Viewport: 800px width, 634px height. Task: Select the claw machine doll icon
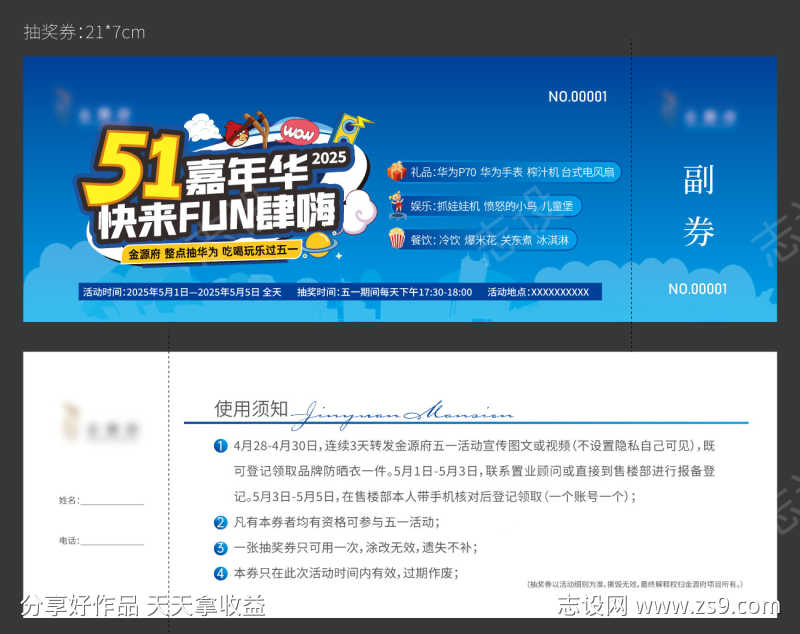coord(398,205)
